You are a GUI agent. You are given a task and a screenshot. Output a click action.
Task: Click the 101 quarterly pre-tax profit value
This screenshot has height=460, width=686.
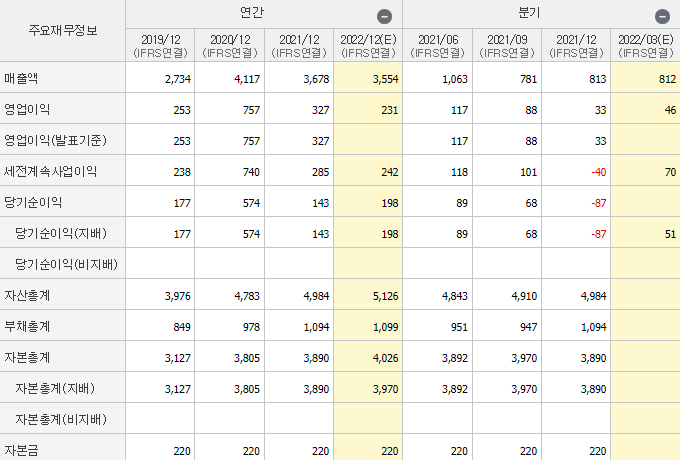click(x=528, y=172)
